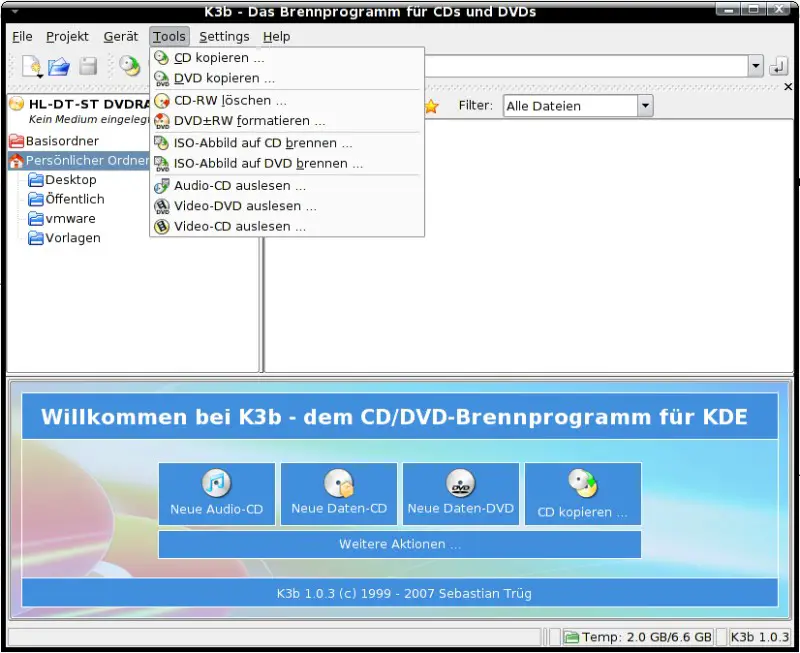Close the open Tools menu
Image resolution: width=800 pixels, height=653 pixels.
pos(169,37)
